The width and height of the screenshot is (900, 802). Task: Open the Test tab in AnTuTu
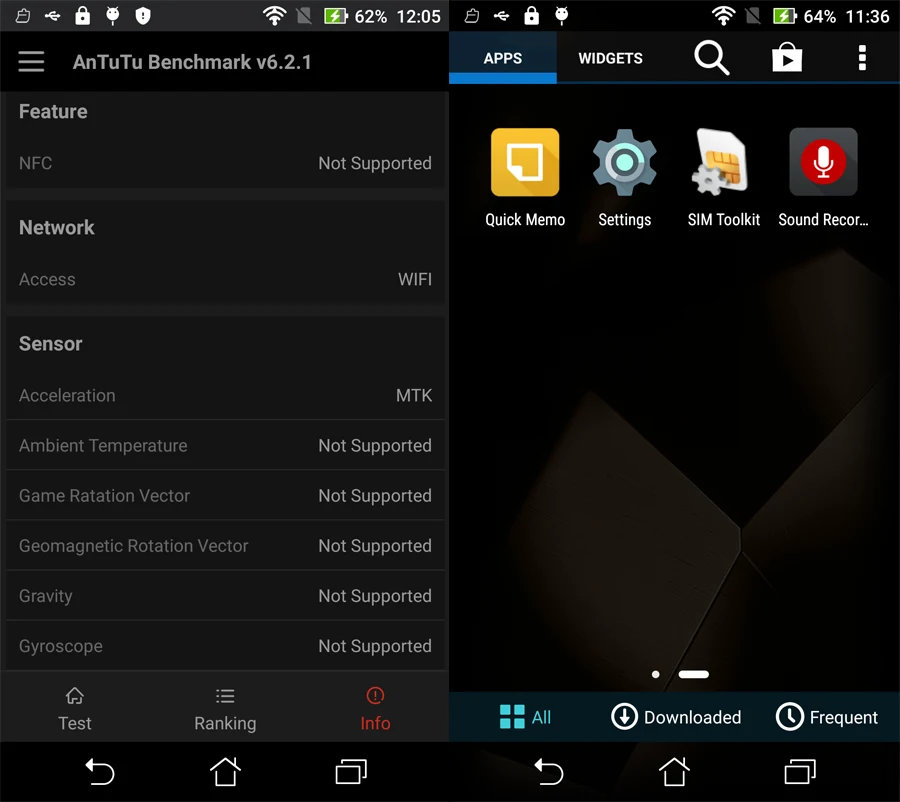[75, 709]
